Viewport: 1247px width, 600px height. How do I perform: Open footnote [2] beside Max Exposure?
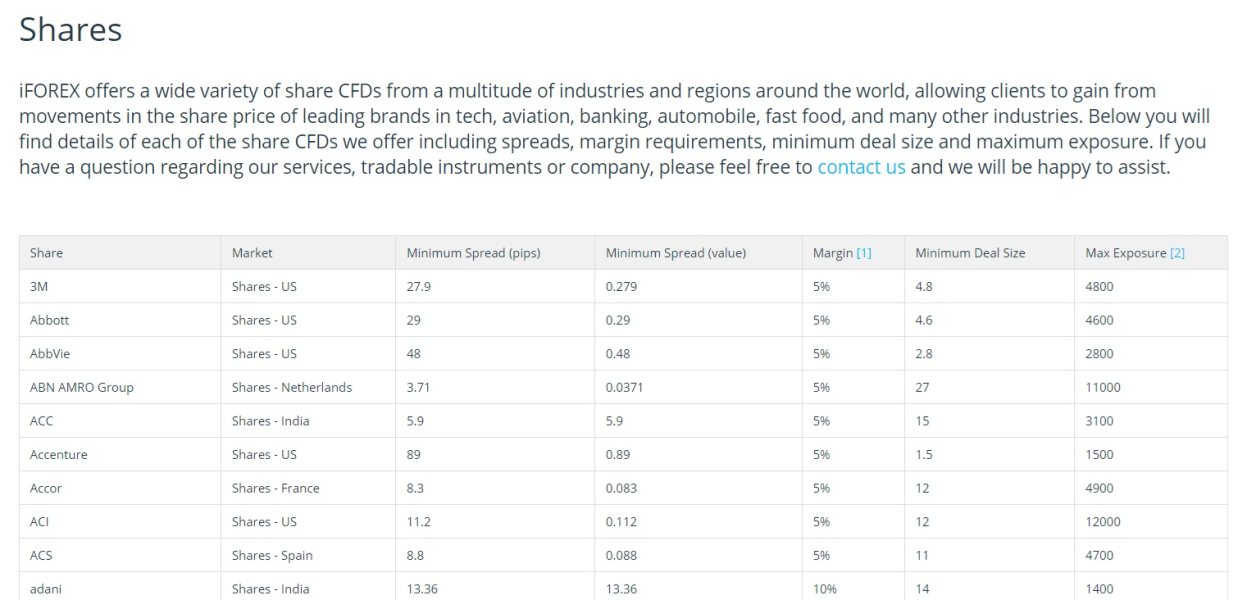tap(1177, 253)
